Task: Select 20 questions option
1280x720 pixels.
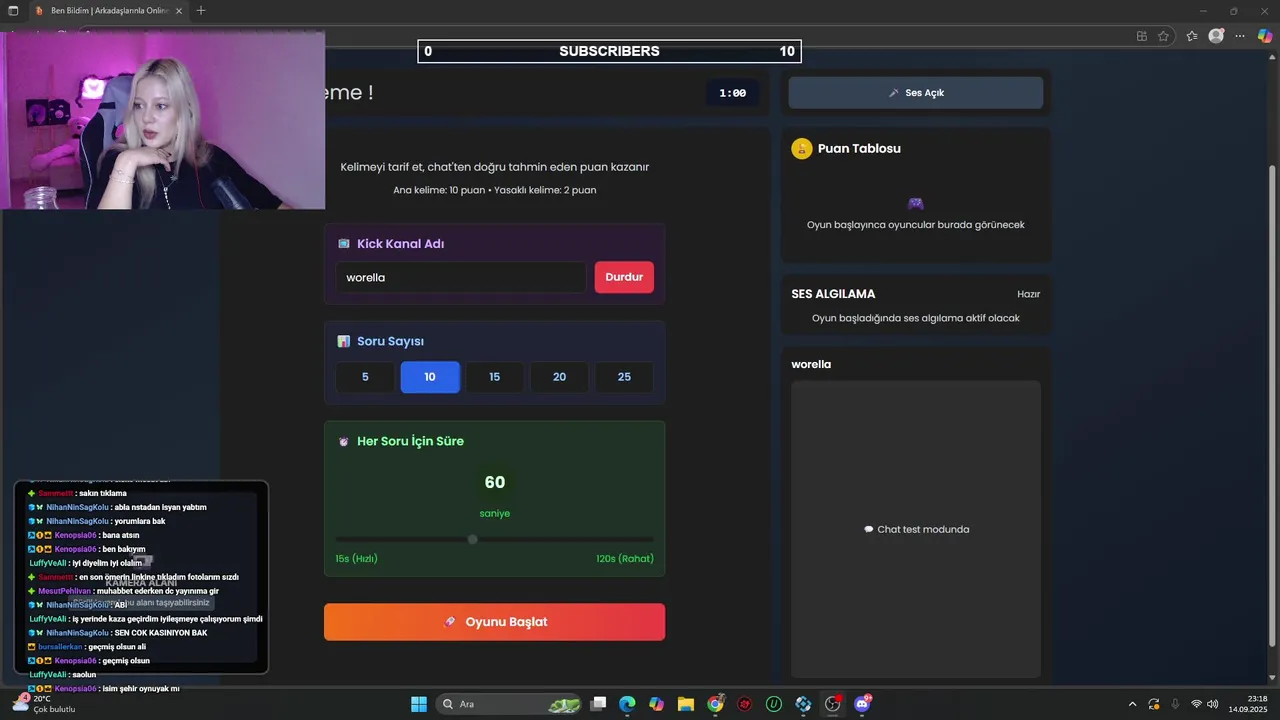Action: point(559,377)
